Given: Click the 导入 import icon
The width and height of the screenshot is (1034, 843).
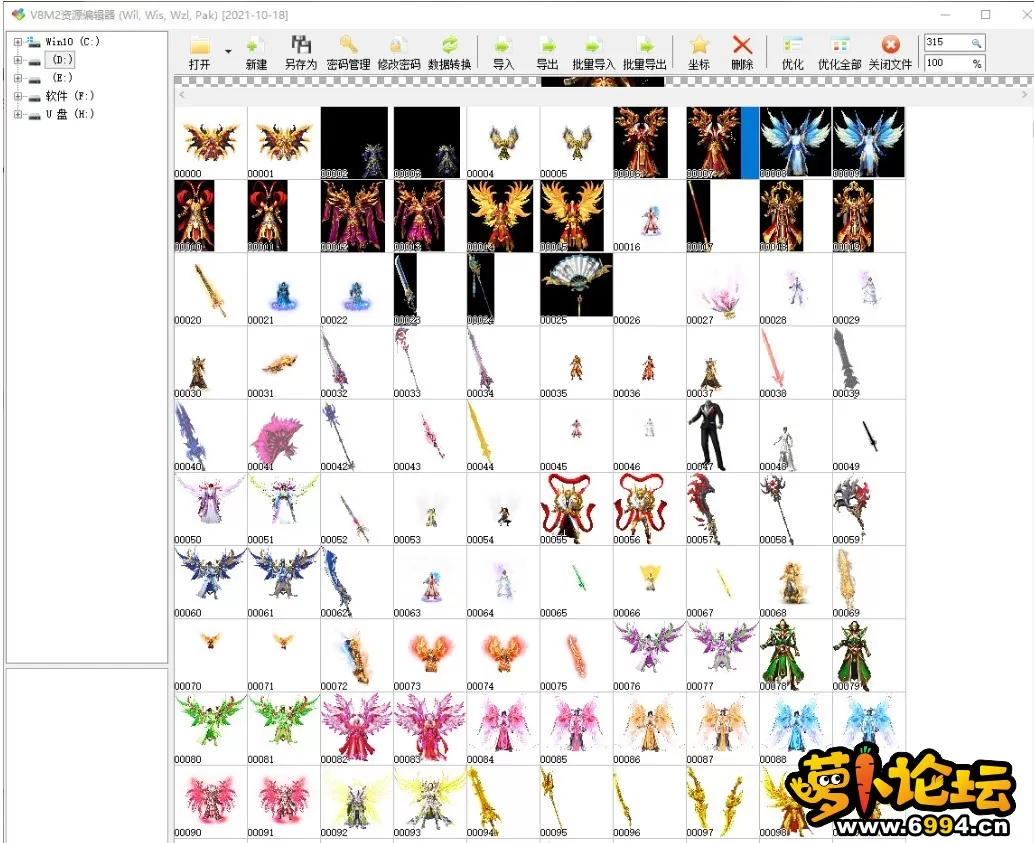Looking at the screenshot, I should click(502, 46).
